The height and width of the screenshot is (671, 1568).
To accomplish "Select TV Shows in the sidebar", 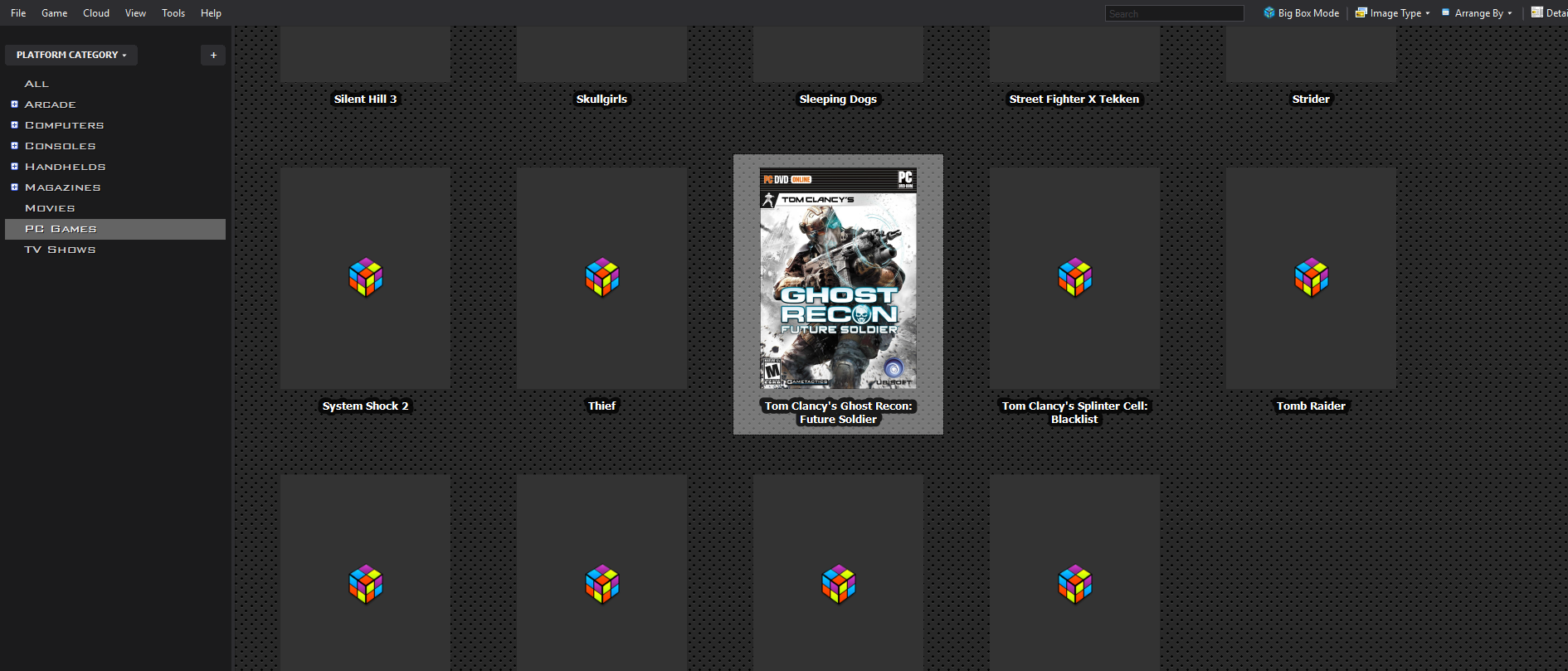I will (61, 250).
